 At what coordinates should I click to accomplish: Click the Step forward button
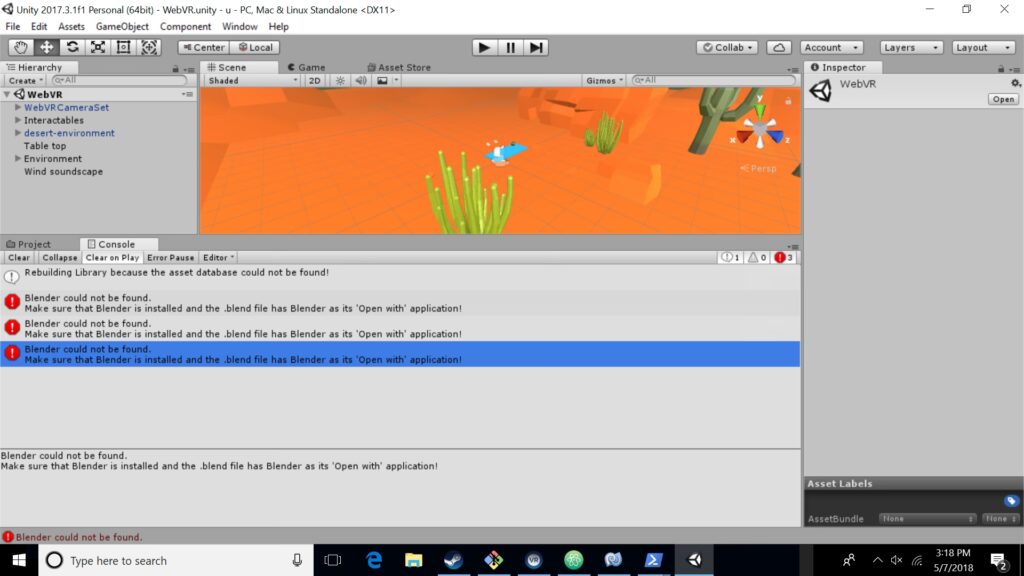pyautogui.click(x=536, y=47)
